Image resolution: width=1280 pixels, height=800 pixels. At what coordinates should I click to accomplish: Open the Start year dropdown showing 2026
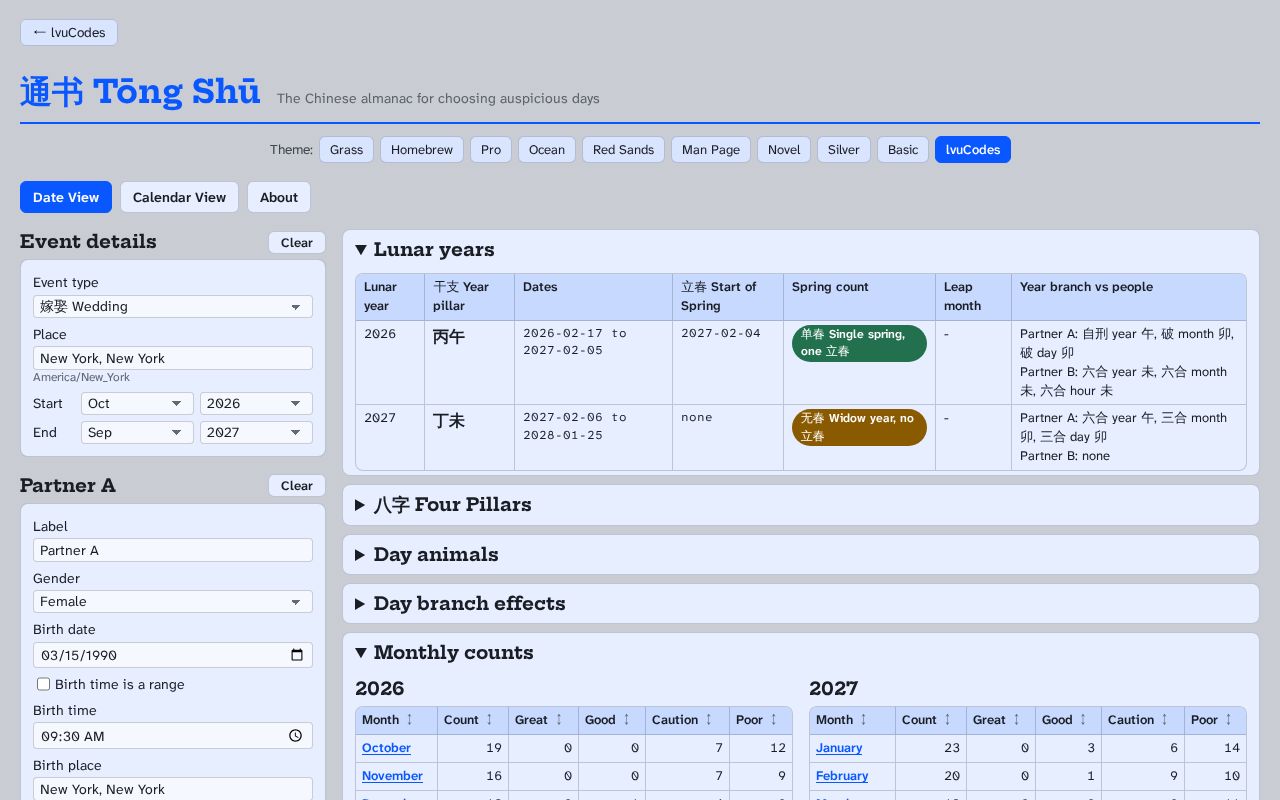pyautogui.click(x=256, y=404)
